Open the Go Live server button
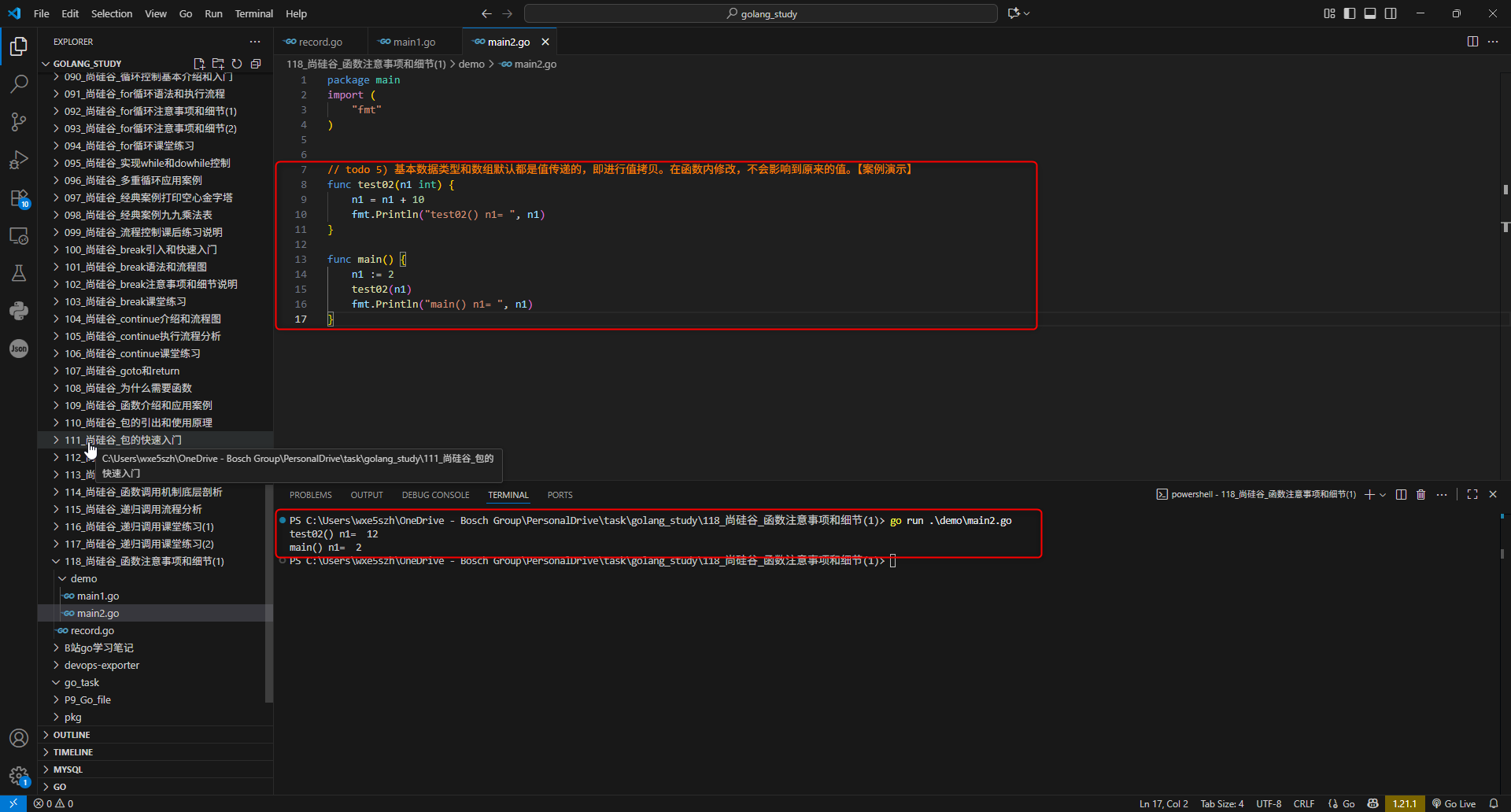The width and height of the screenshot is (1511, 812). 1454,804
